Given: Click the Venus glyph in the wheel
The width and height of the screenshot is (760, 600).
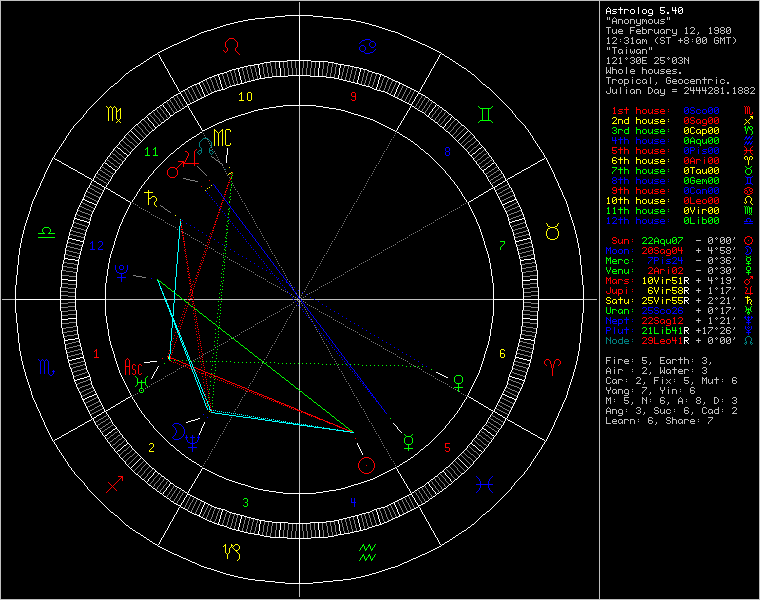Looking at the screenshot, I should point(459,380).
